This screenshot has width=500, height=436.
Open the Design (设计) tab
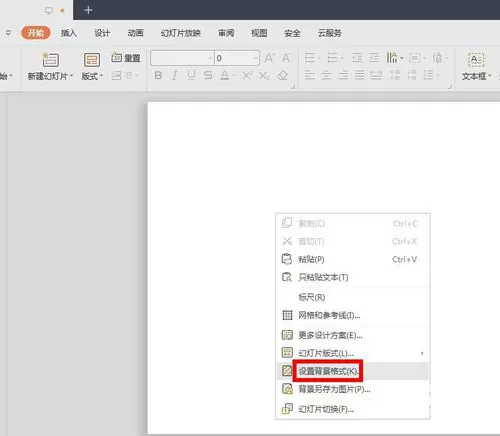(x=102, y=33)
